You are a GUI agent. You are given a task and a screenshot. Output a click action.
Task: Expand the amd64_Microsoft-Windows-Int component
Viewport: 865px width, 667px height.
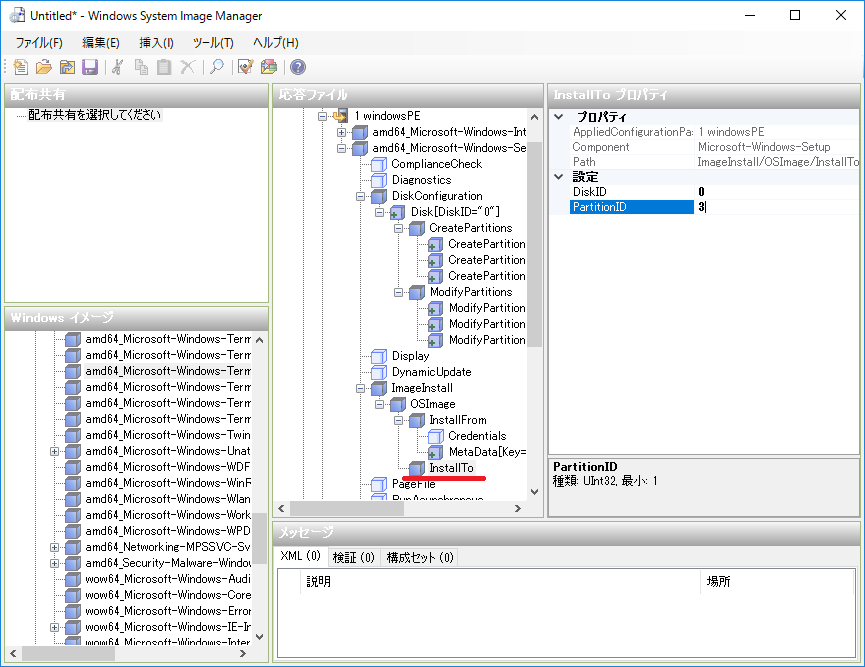tap(341, 132)
